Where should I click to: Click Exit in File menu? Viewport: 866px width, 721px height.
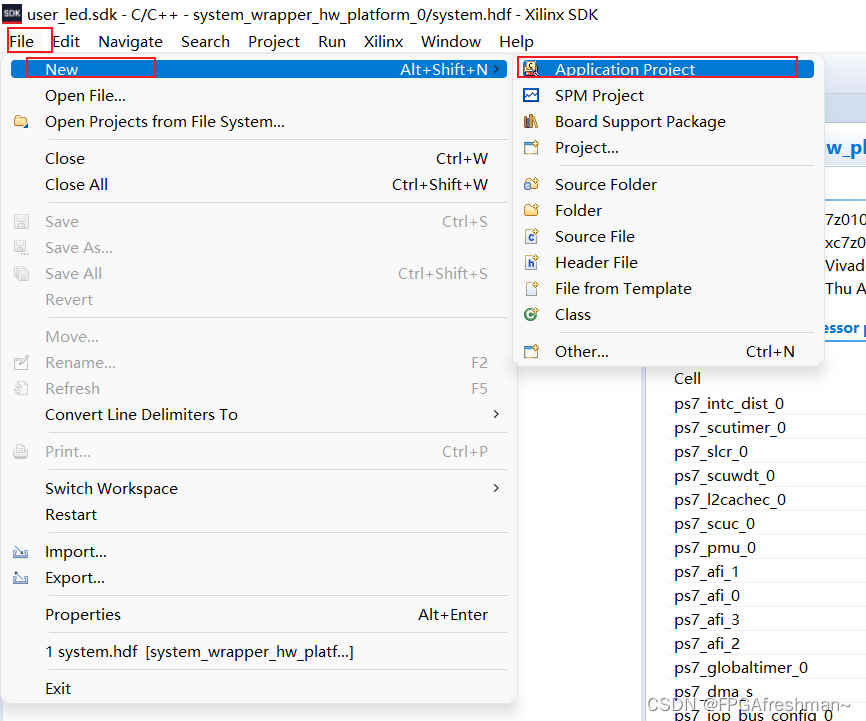point(258,688)
